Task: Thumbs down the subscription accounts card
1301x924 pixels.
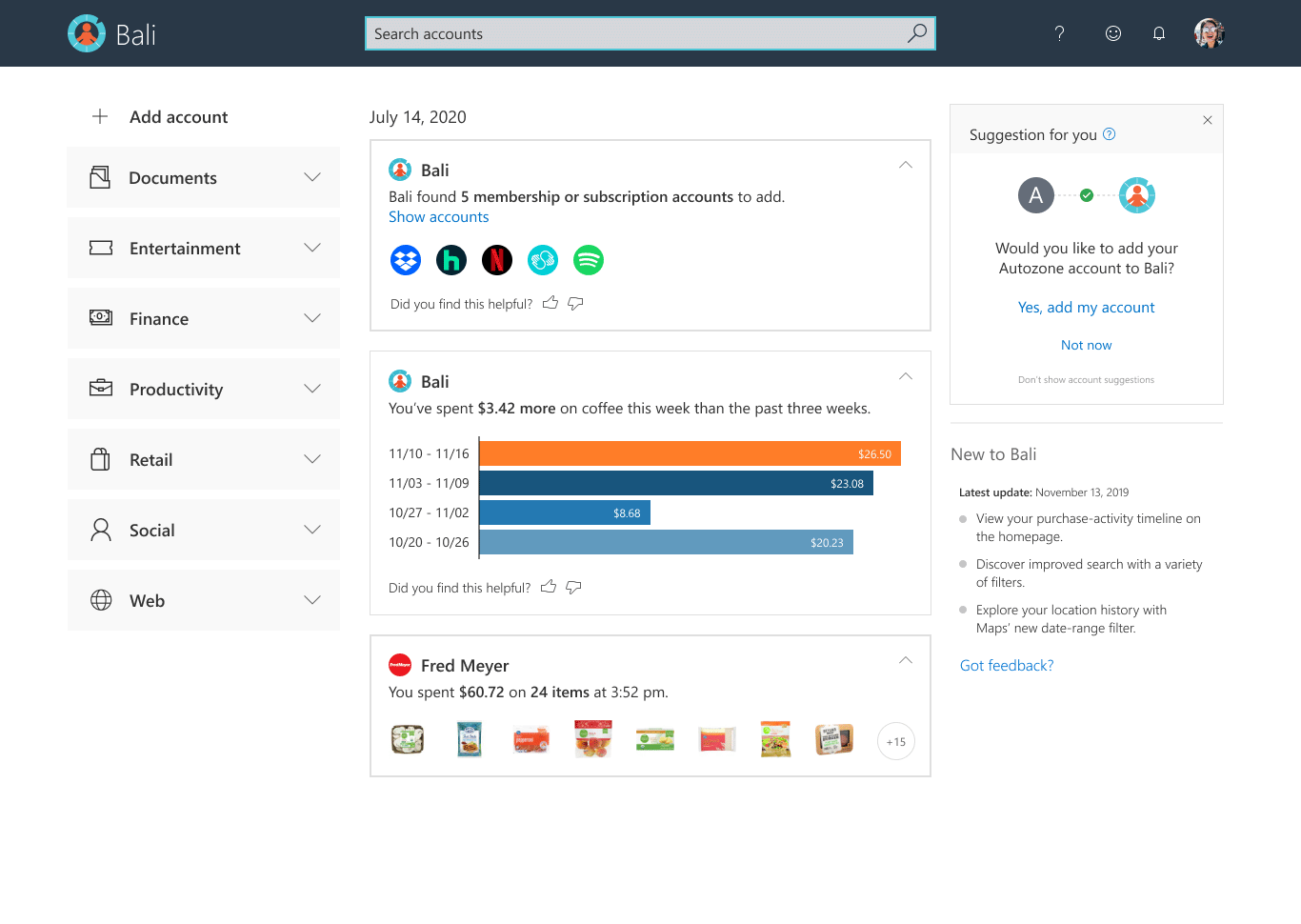Action: 575,304
